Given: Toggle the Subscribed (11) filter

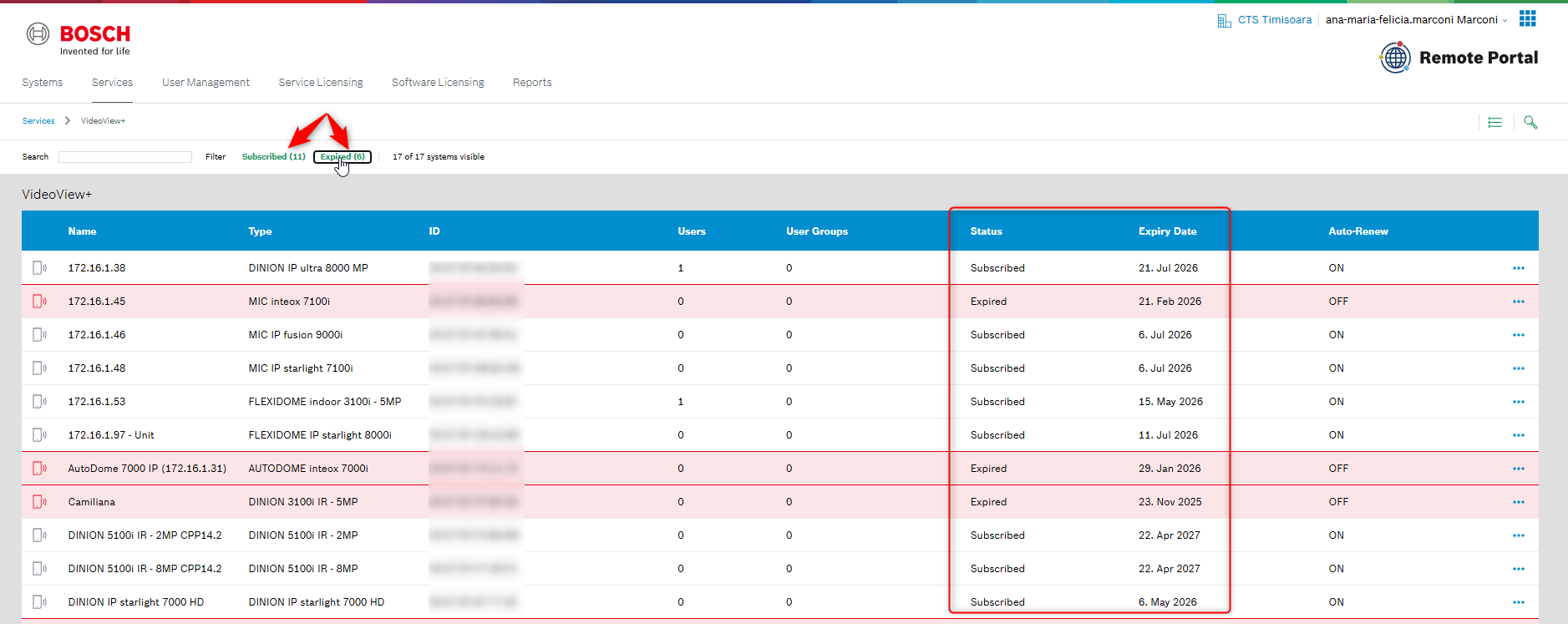Looking at the screenshot, I should click(273, 157).
